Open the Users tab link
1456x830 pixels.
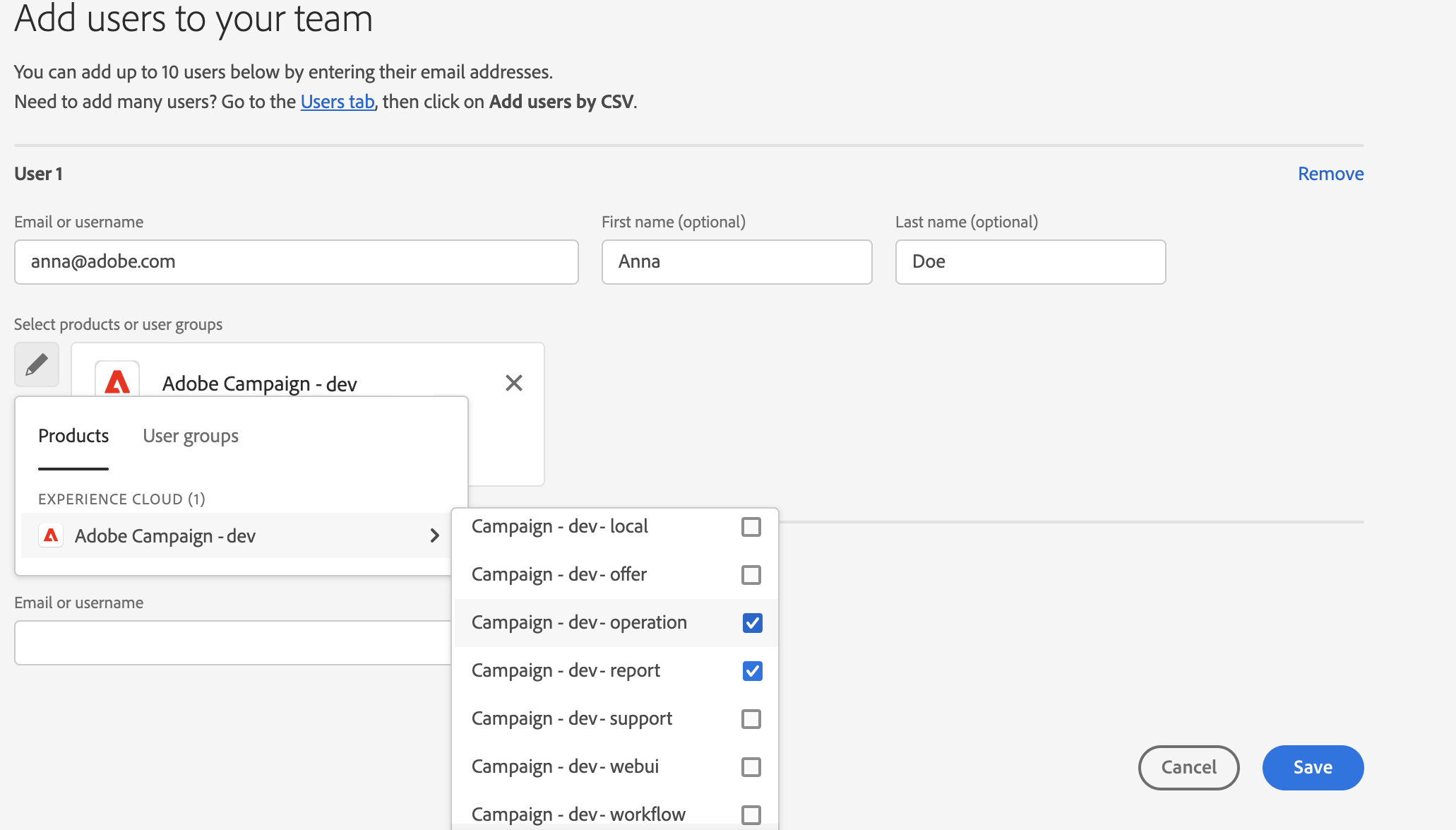[x=338, y=102]
